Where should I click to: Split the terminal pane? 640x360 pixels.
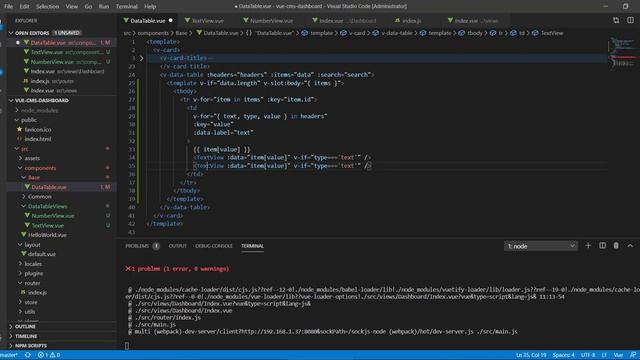pyautogui.click(x=602, y=246)
